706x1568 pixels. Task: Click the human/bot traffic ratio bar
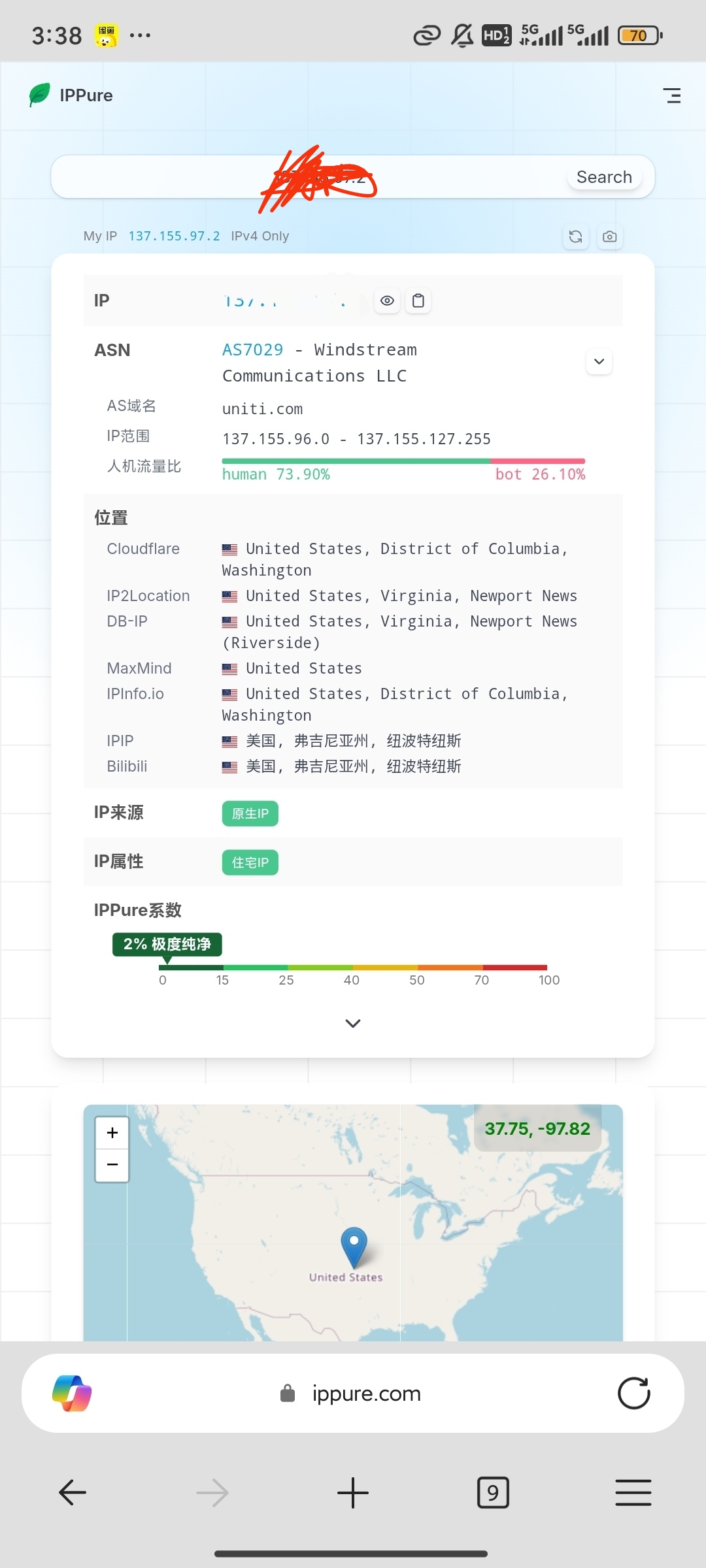tap(403, 461)
